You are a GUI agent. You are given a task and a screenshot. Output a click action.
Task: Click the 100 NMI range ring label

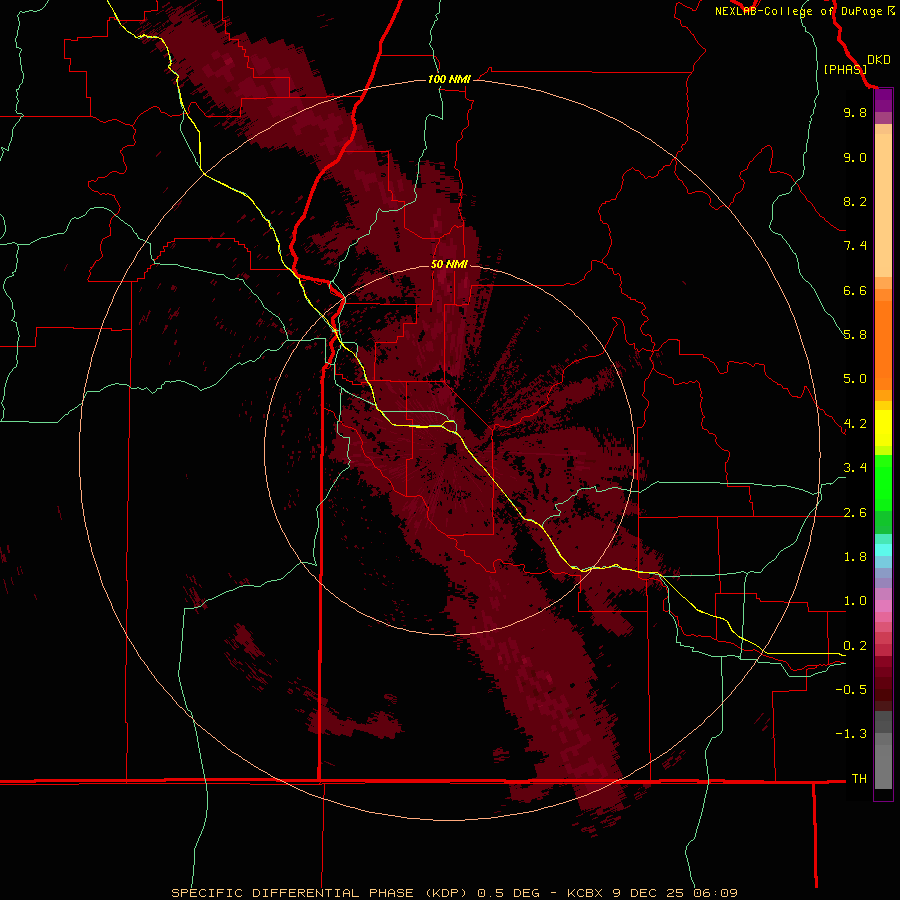tap(449, 79)
